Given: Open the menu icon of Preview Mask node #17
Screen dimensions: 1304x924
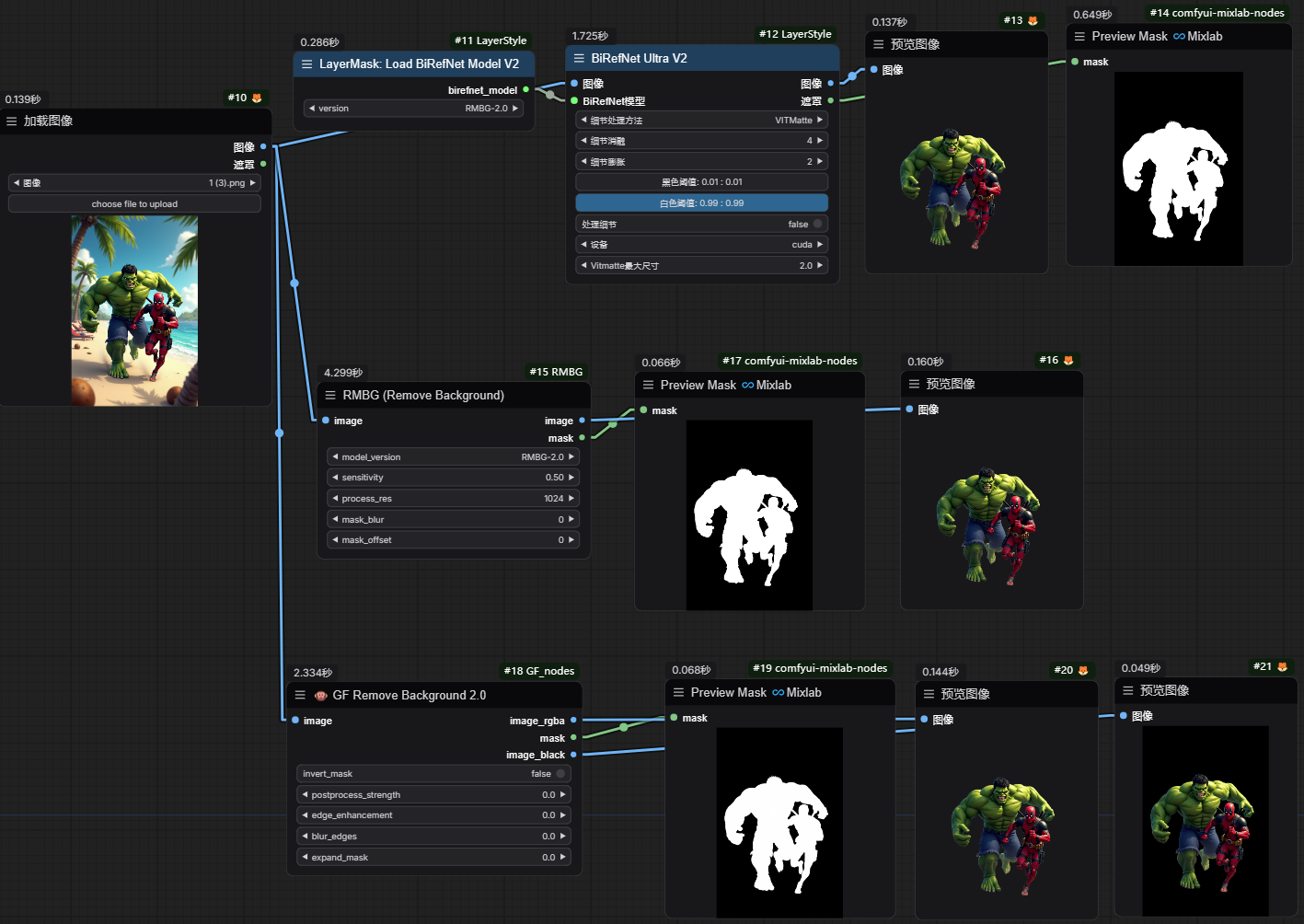Looking at the screenshot, I should coord(648,386).
